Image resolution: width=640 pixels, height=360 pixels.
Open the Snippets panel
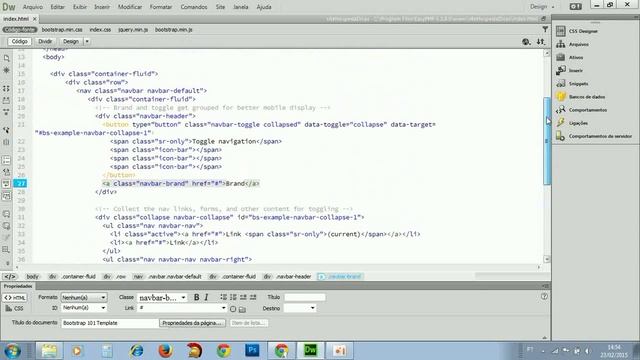(573, 84)
